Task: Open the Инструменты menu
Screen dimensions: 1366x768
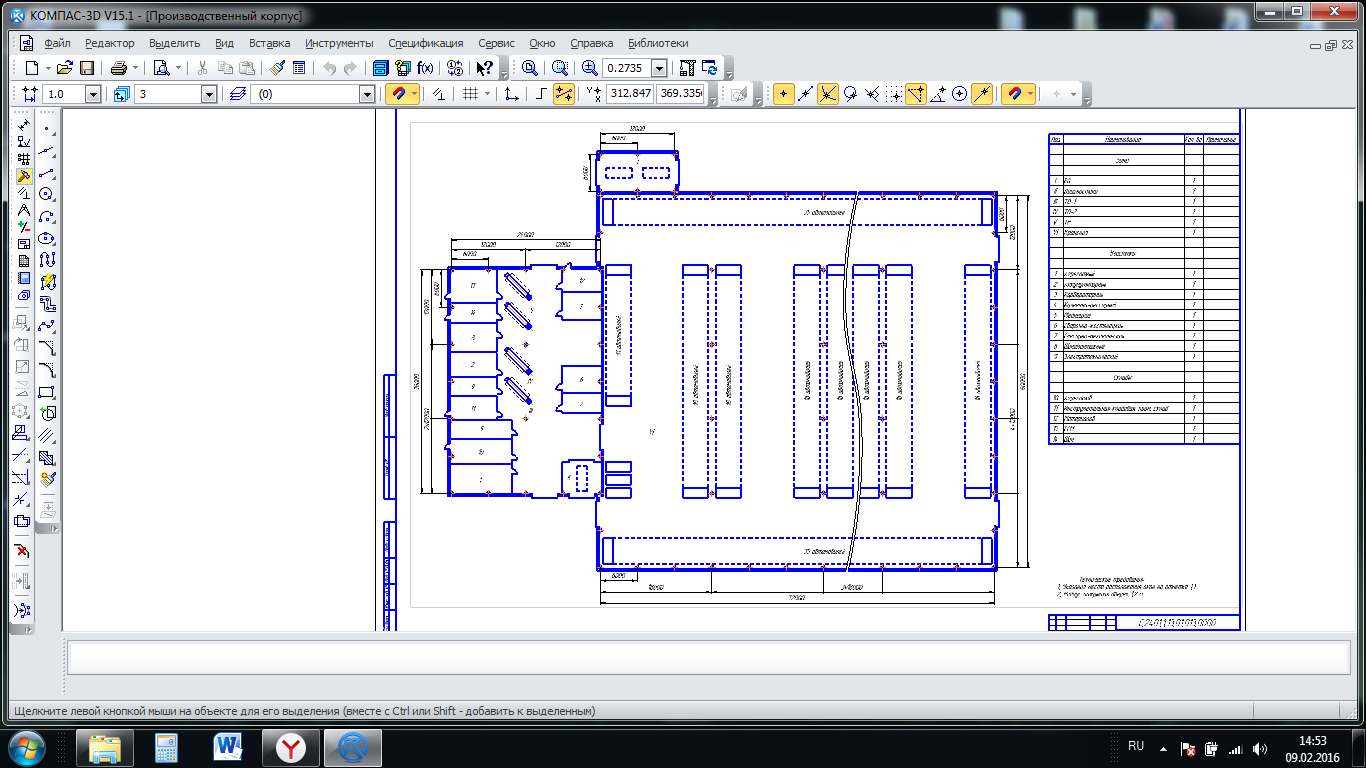Action: click(340, 43)
